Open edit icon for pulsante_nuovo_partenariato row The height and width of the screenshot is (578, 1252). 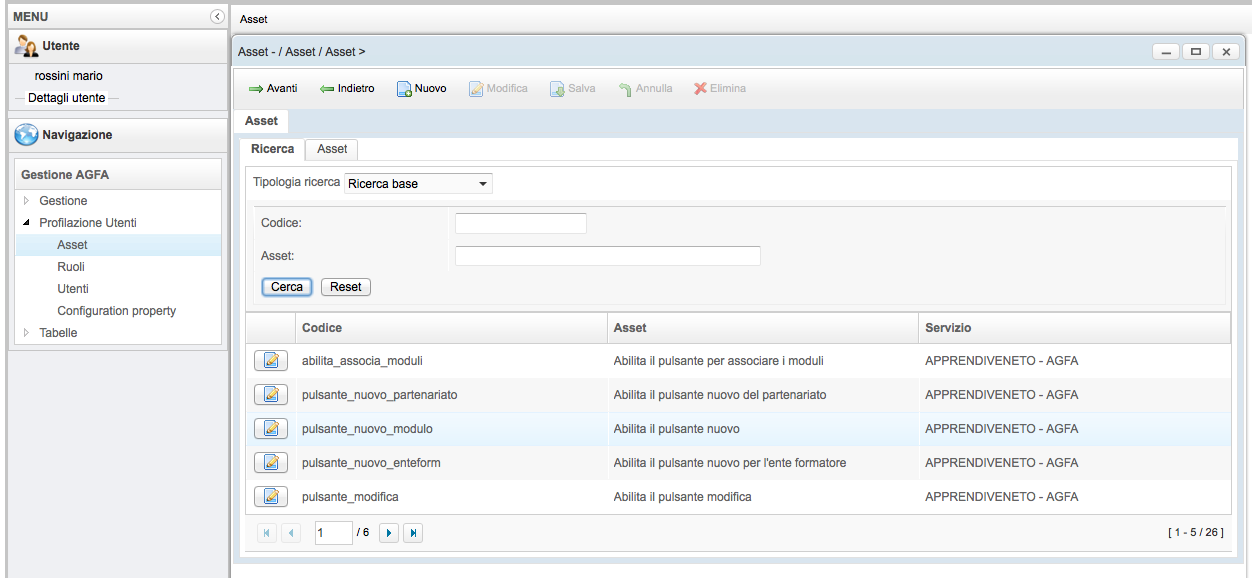[270, 395]
